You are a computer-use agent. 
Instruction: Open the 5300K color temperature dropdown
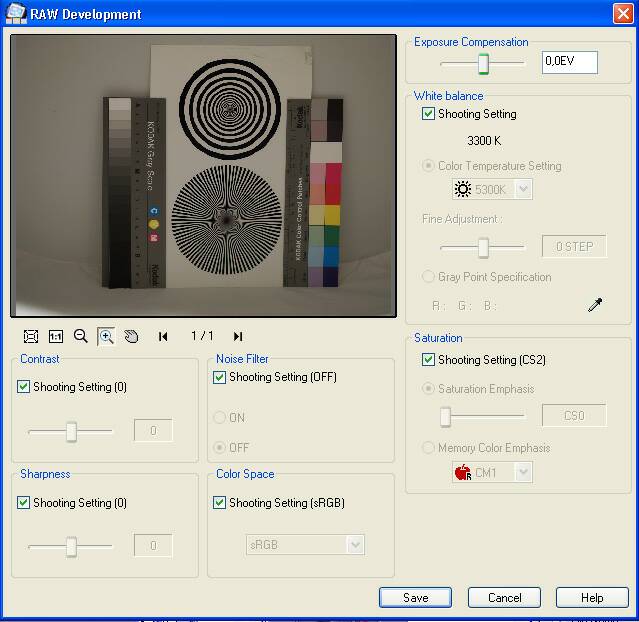pyautogui.click(x=523, y=189)
